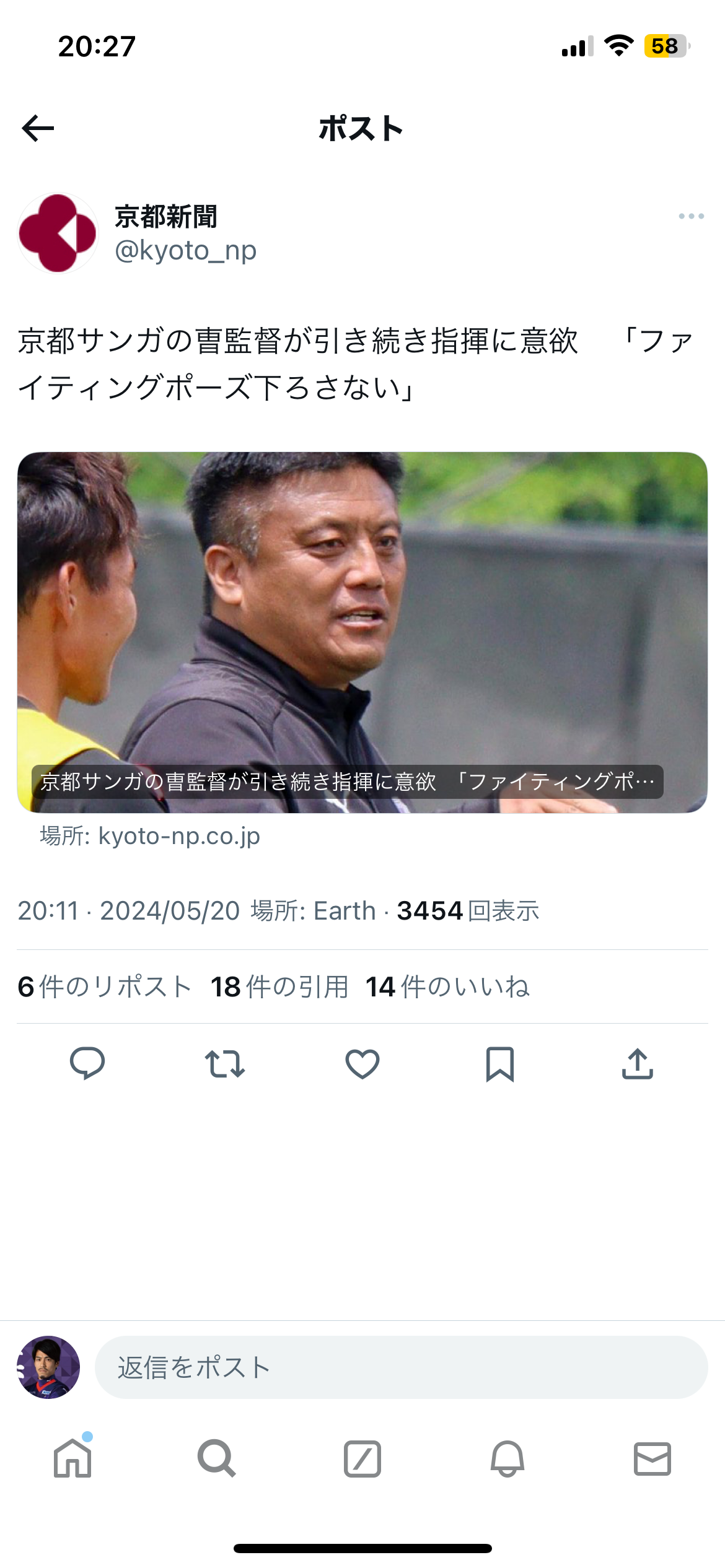The image size is (725, 1568).
Task: Open the article preview image
Action: (362, 632)
